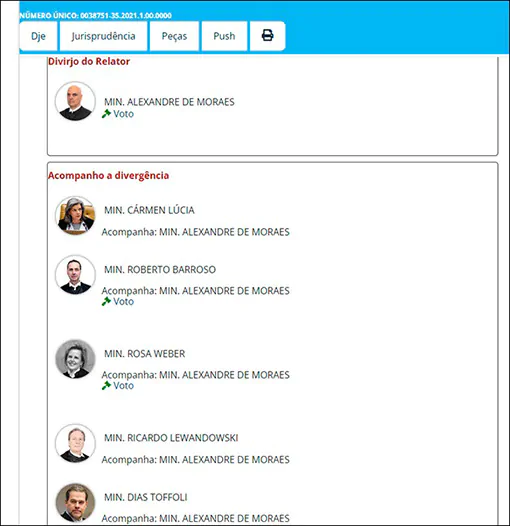
Task: Click gavel icon beside Alexandre de Moraes Voto
Action: pyautogui.click(x=106, y=114)
